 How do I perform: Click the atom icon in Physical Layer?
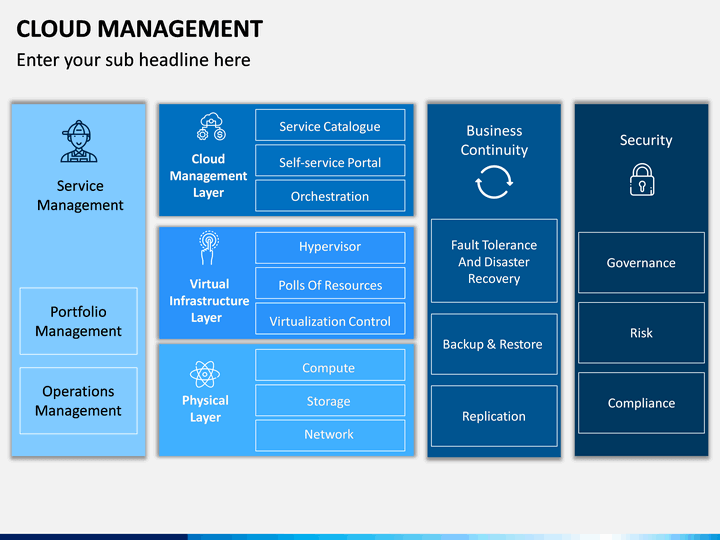(x=205, y=374)
